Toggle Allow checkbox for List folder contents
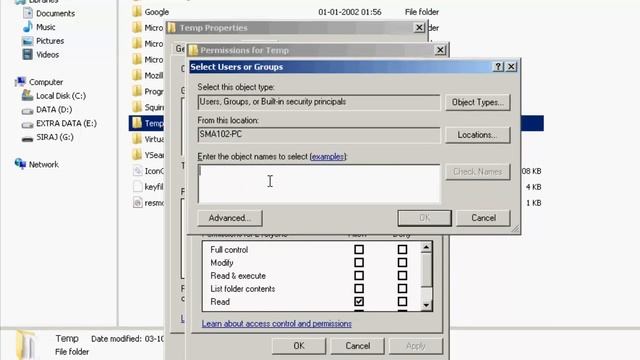640x360 pixels. [x=359, y=289]
